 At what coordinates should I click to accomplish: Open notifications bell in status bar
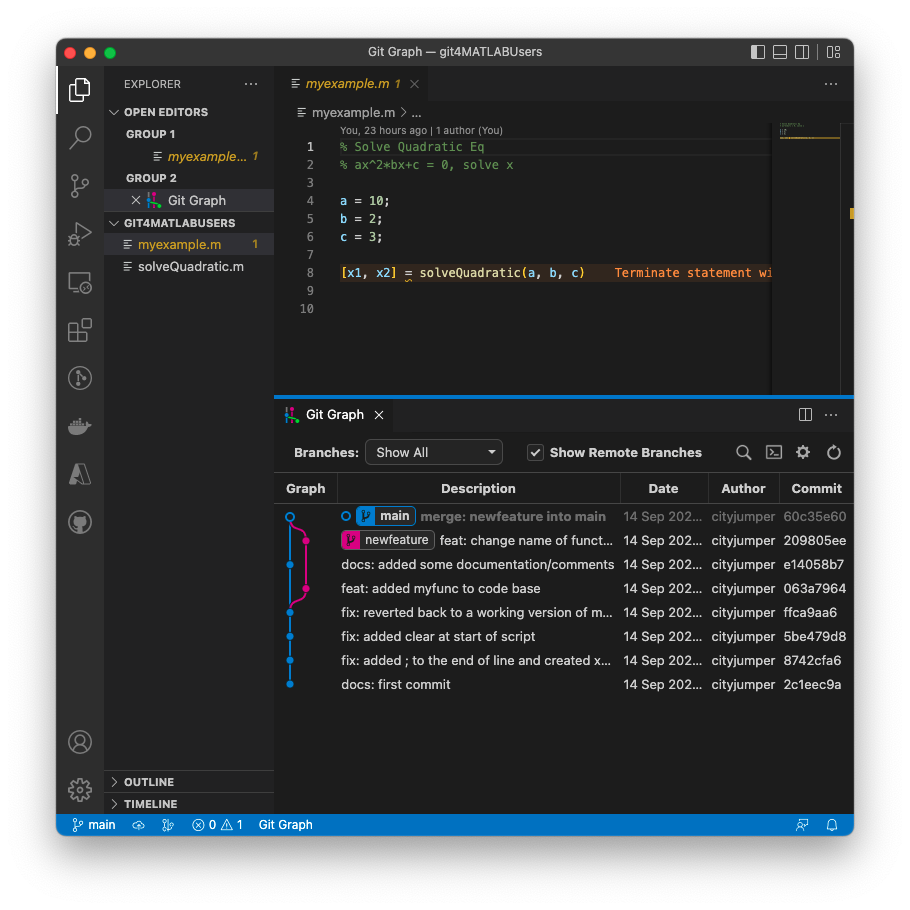(832, 825)
